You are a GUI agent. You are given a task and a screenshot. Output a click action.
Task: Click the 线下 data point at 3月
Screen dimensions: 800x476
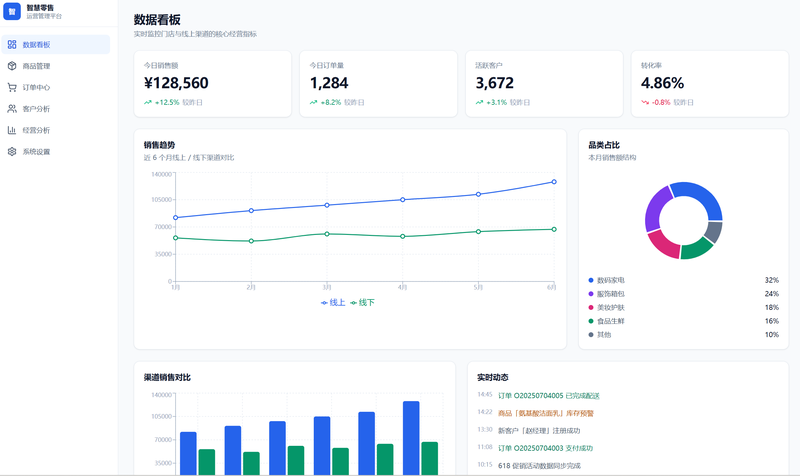327,234
